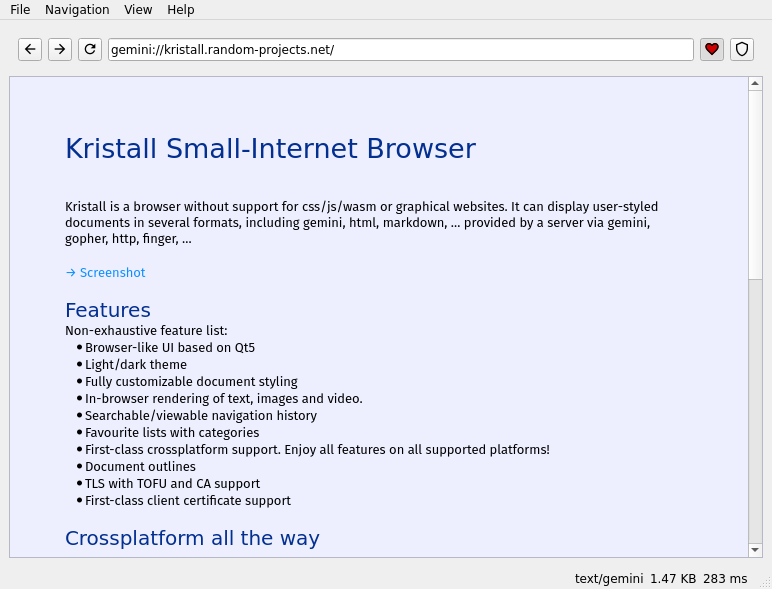Screen dimensions: 772x589
Task: Click the 283 ms load time indicator
Action: 725,578
